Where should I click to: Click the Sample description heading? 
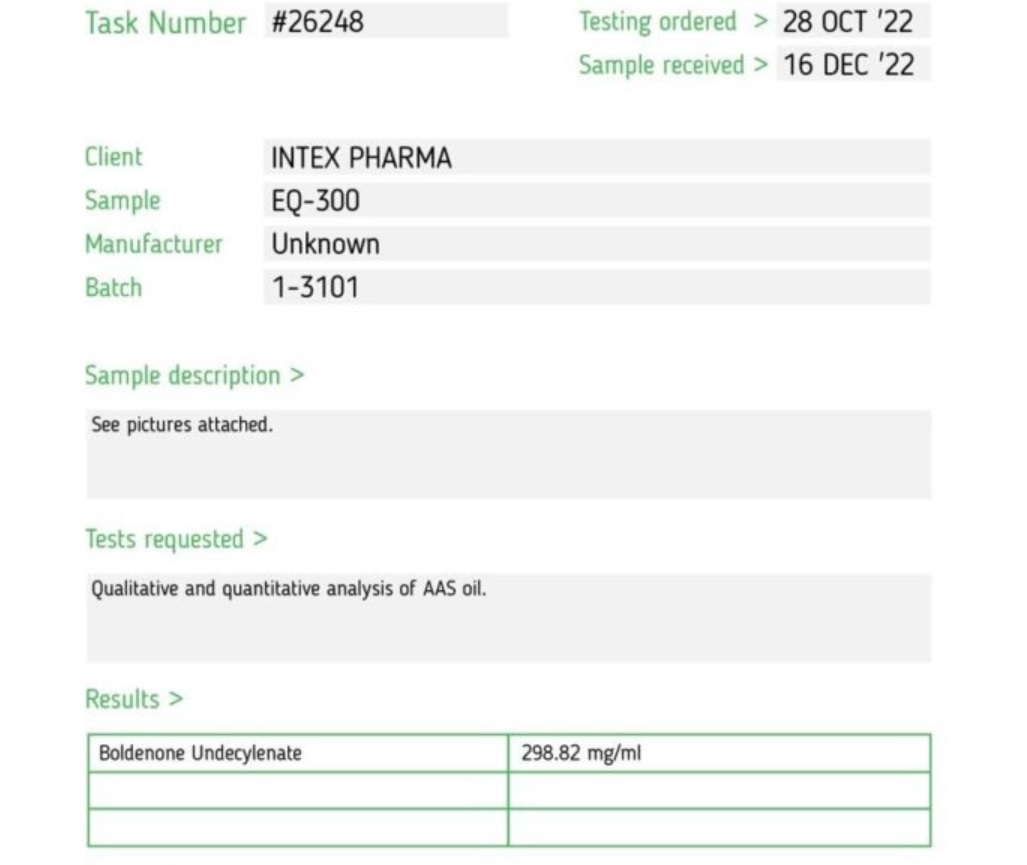click(195, 376)
